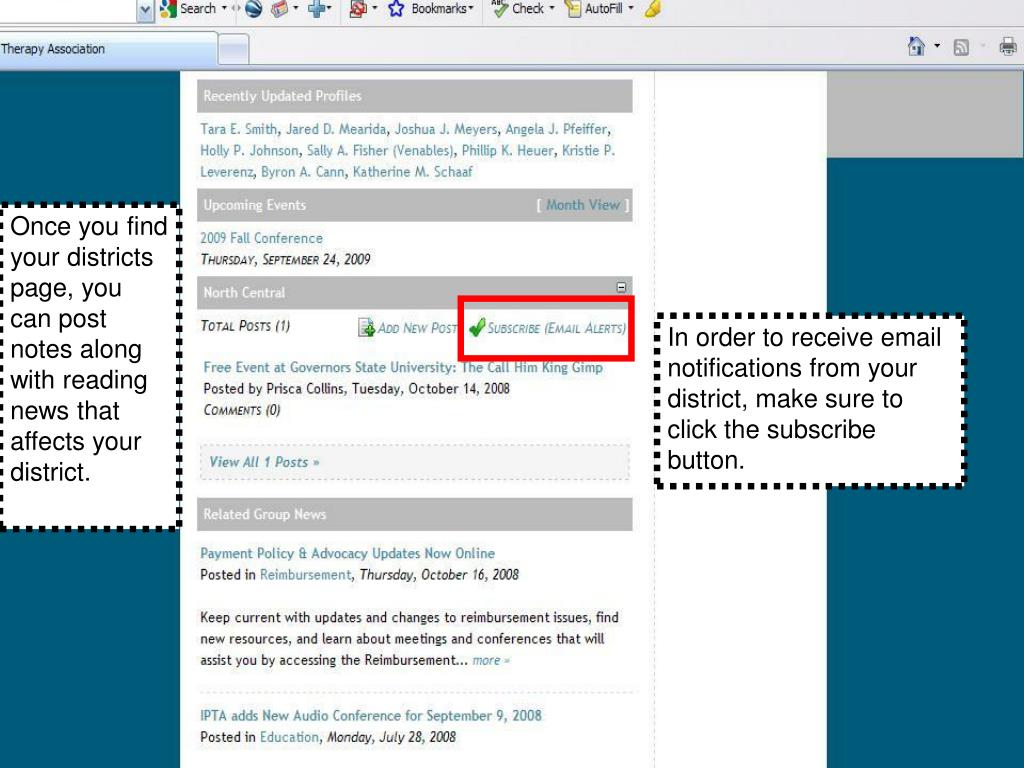
Task: Expand the AutoFill options arrow
Action: [631, 8]
